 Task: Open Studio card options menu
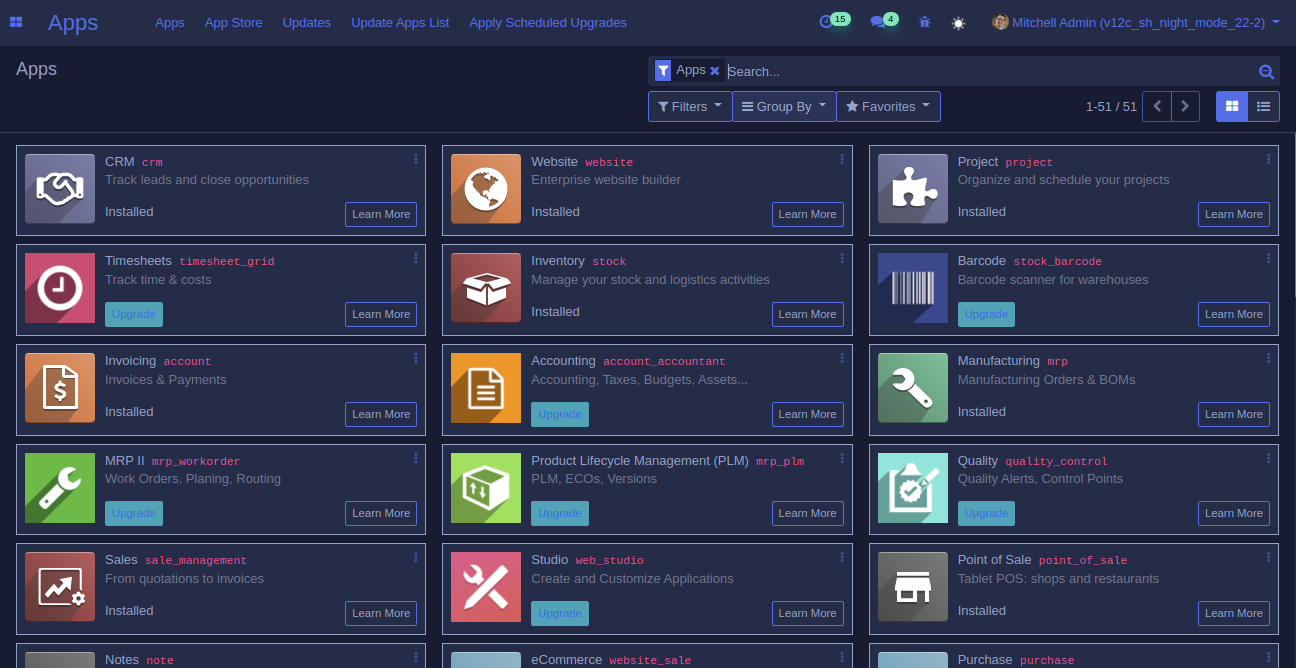click(x=842, y=557)
